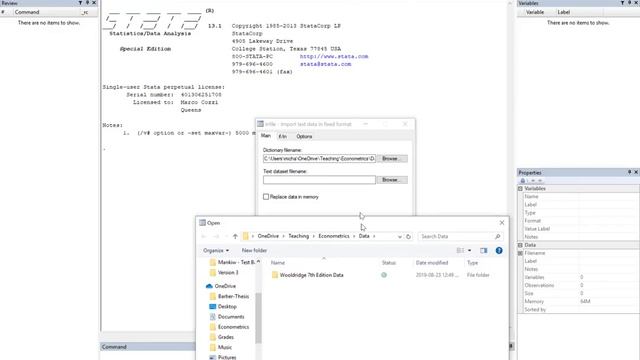
Task: Click the Dictionary filename input field
Action: coord(319,158)
